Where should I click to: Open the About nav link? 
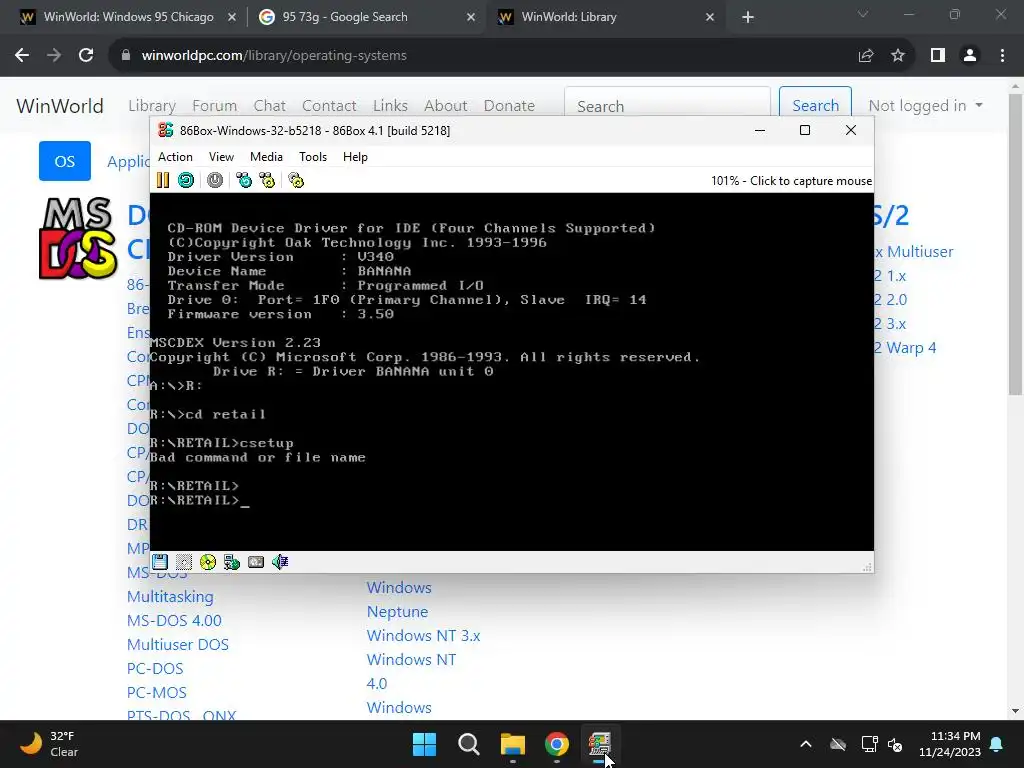point(445,106)
